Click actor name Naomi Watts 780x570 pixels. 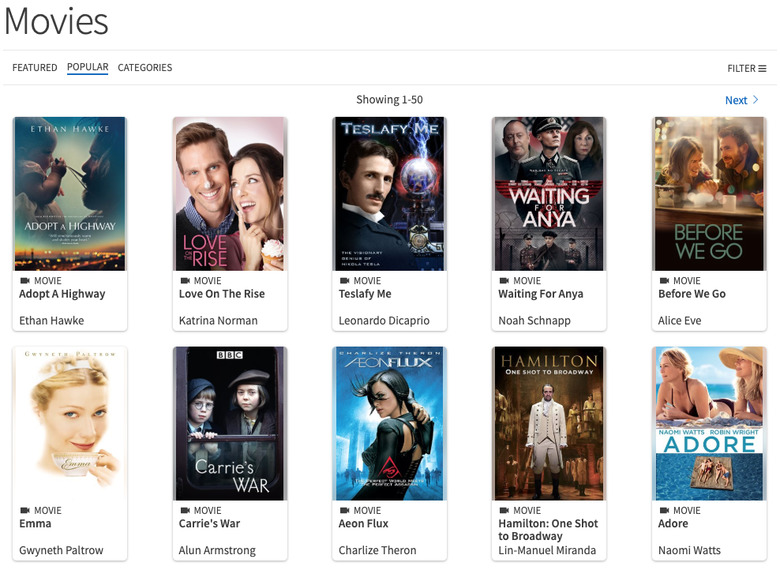[689, 551]
